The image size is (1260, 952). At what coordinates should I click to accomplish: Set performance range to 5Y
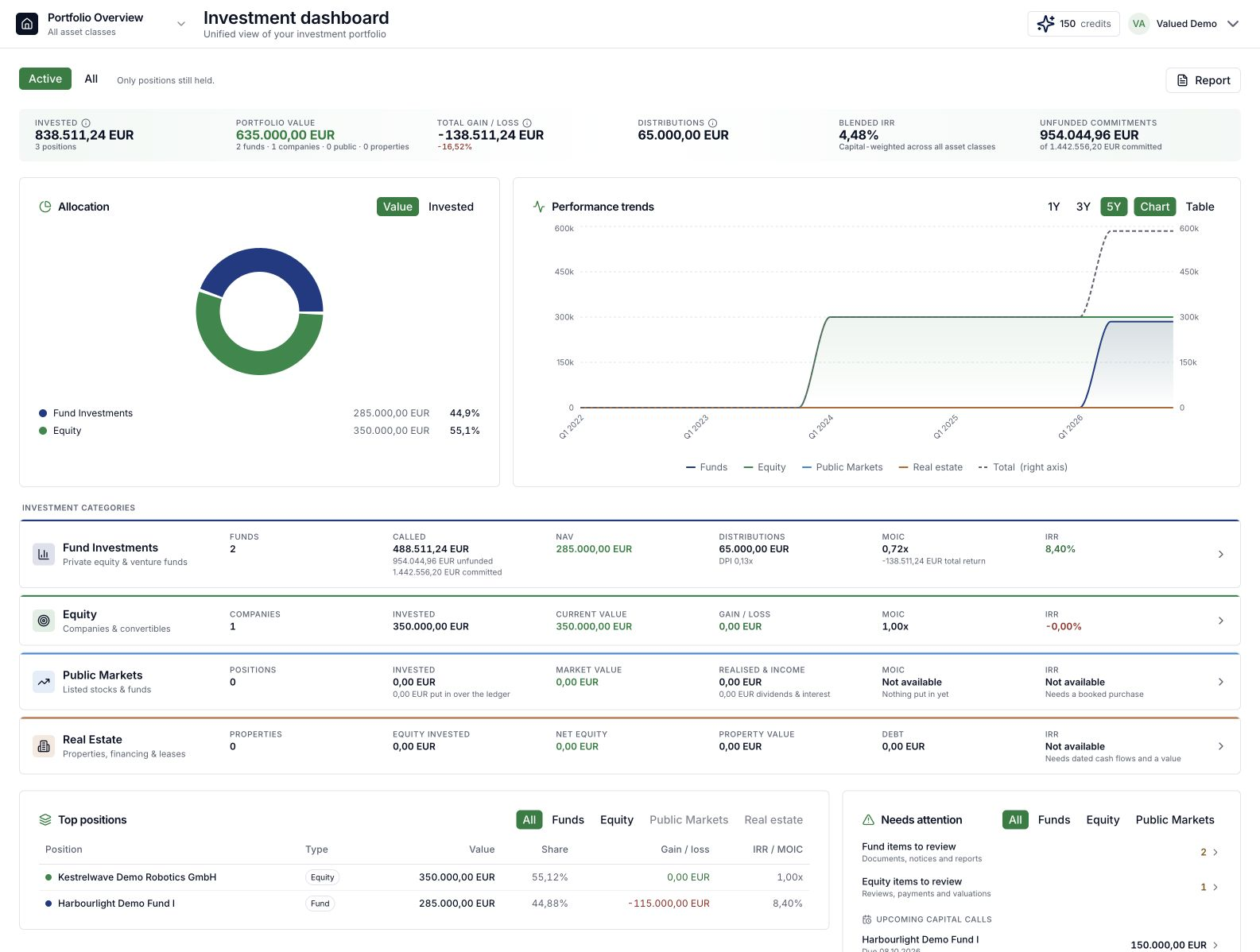pyautogui.click(x=1114, y=207)
